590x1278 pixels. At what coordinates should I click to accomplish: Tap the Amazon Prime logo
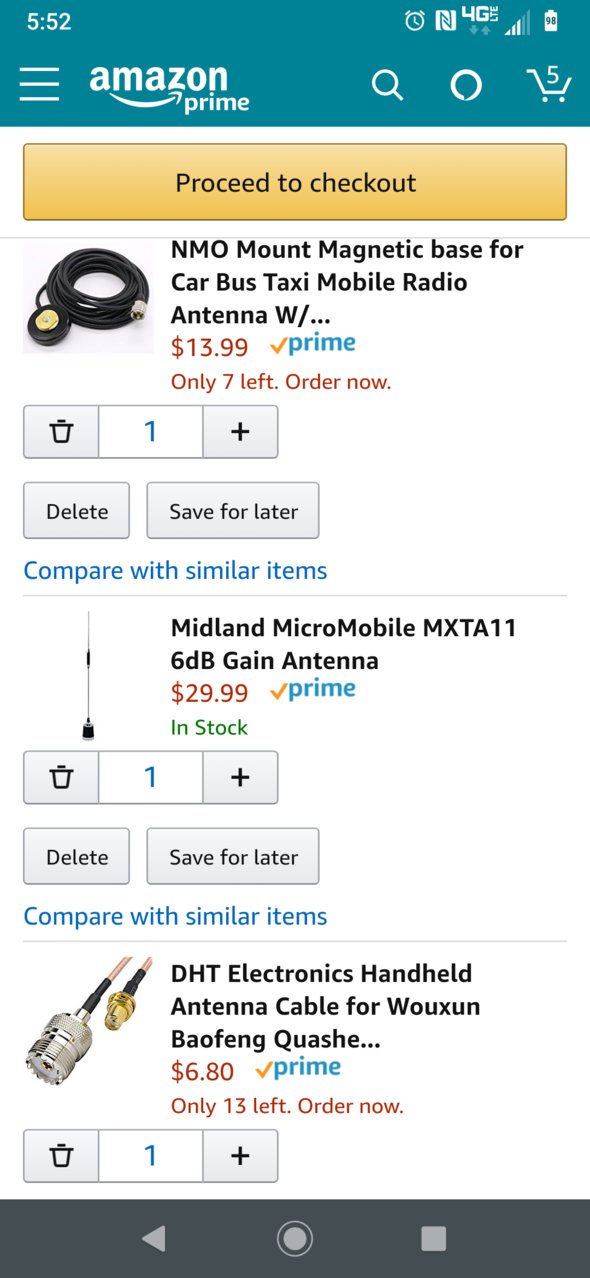169,88
